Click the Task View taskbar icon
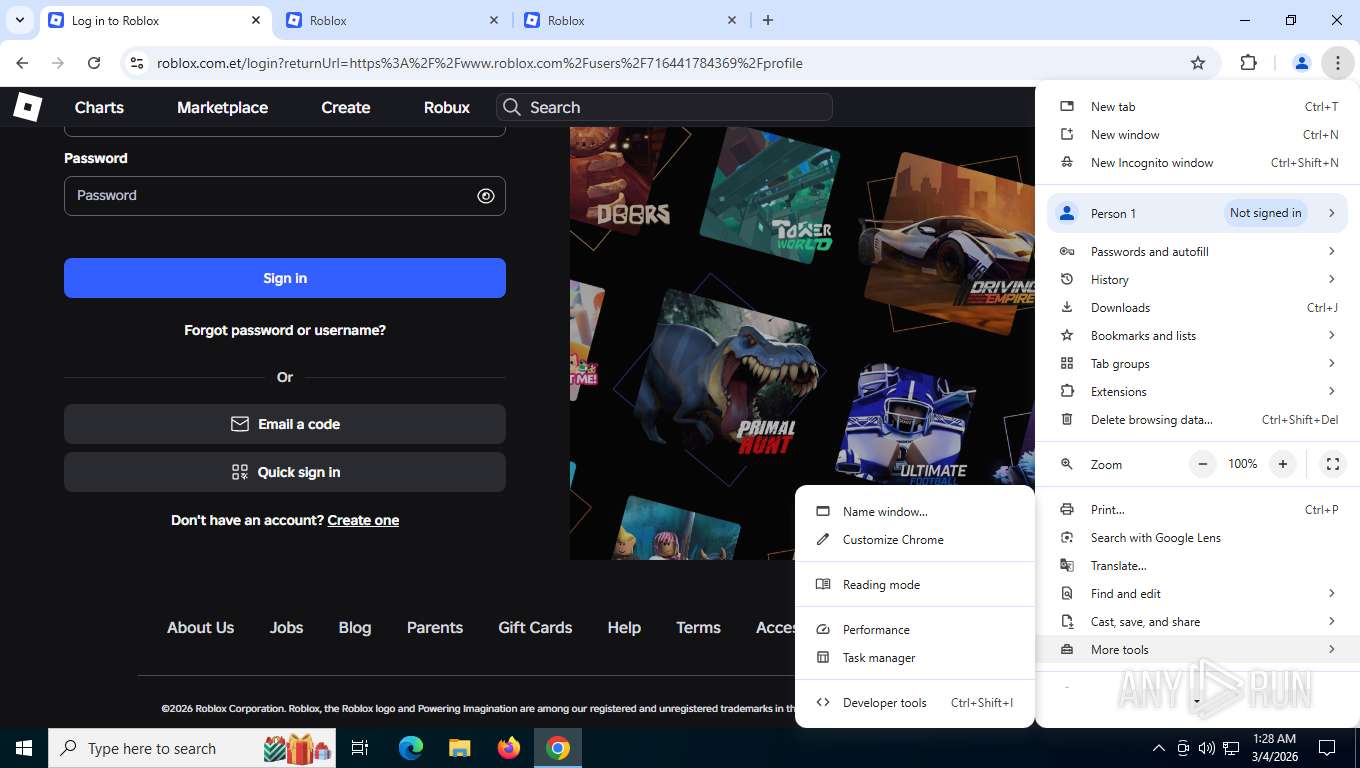 coord(361,748)
